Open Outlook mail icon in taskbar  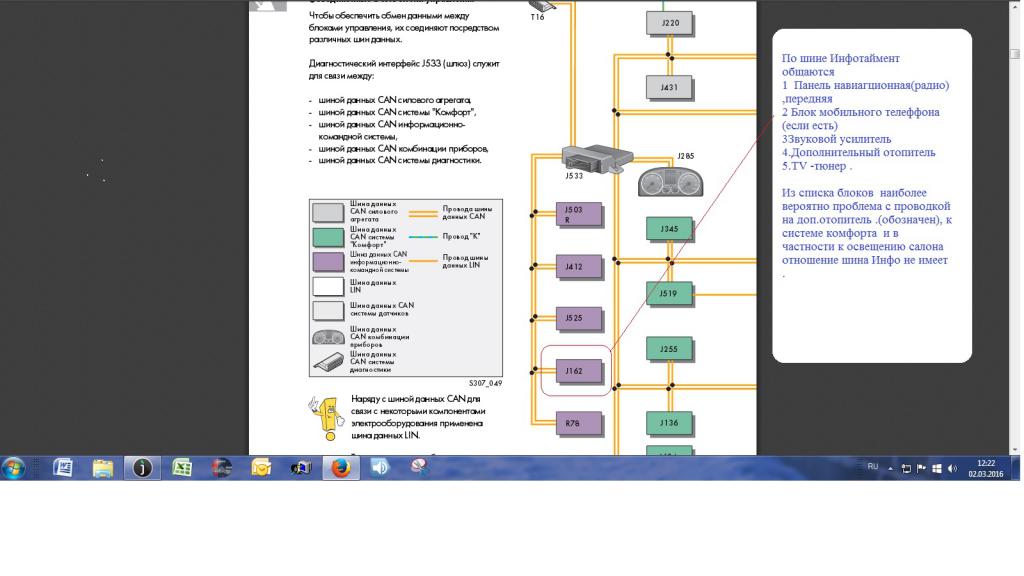[x=261, y=468]
